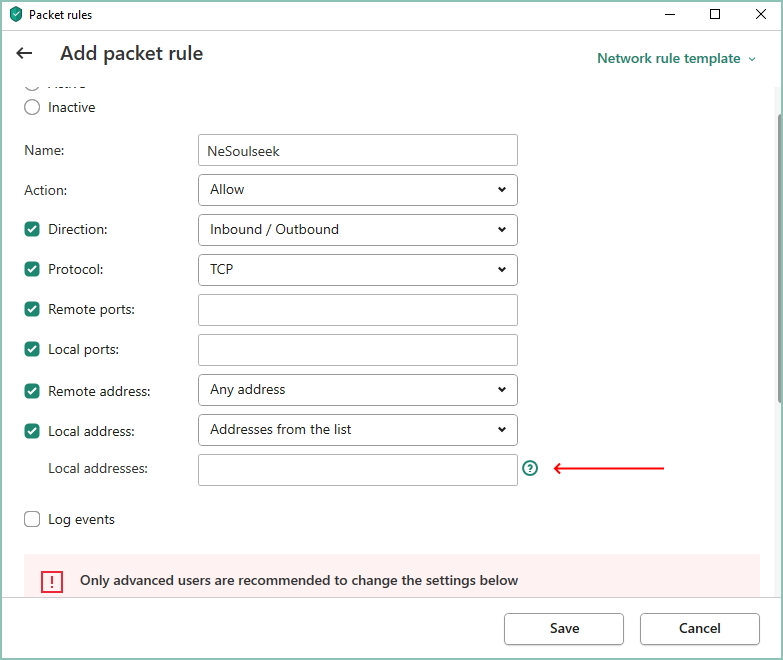This screenshot has height=660, width=783.
Task: Click the Name input field
Action: click(x=357, y=150)
